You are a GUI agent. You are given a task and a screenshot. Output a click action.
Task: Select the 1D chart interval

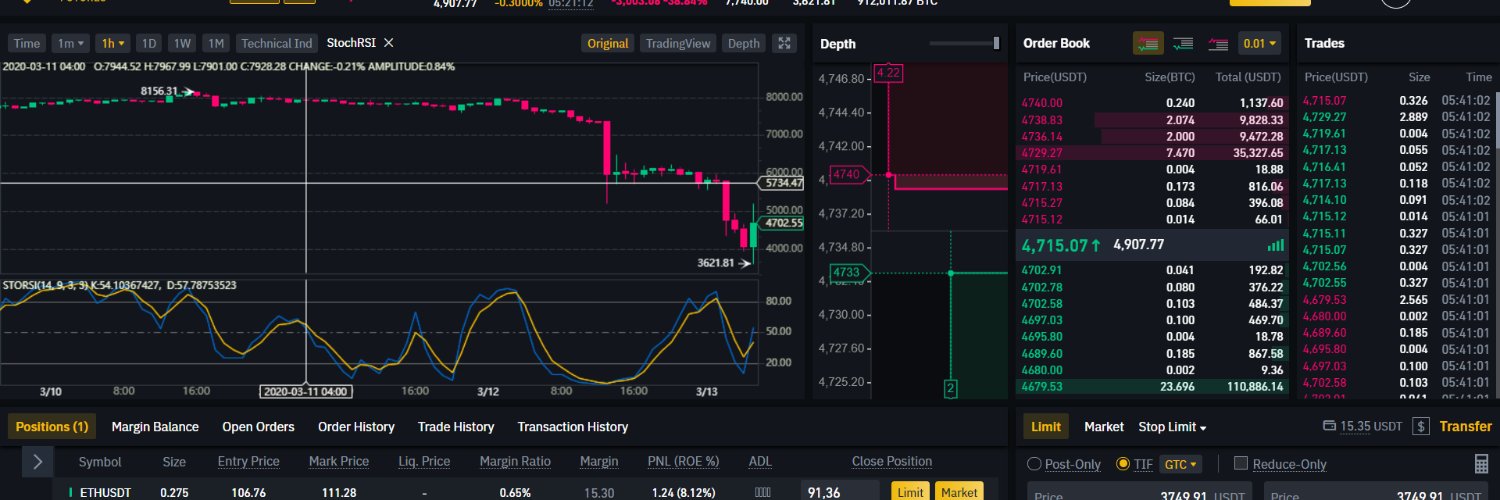[149, 43]
